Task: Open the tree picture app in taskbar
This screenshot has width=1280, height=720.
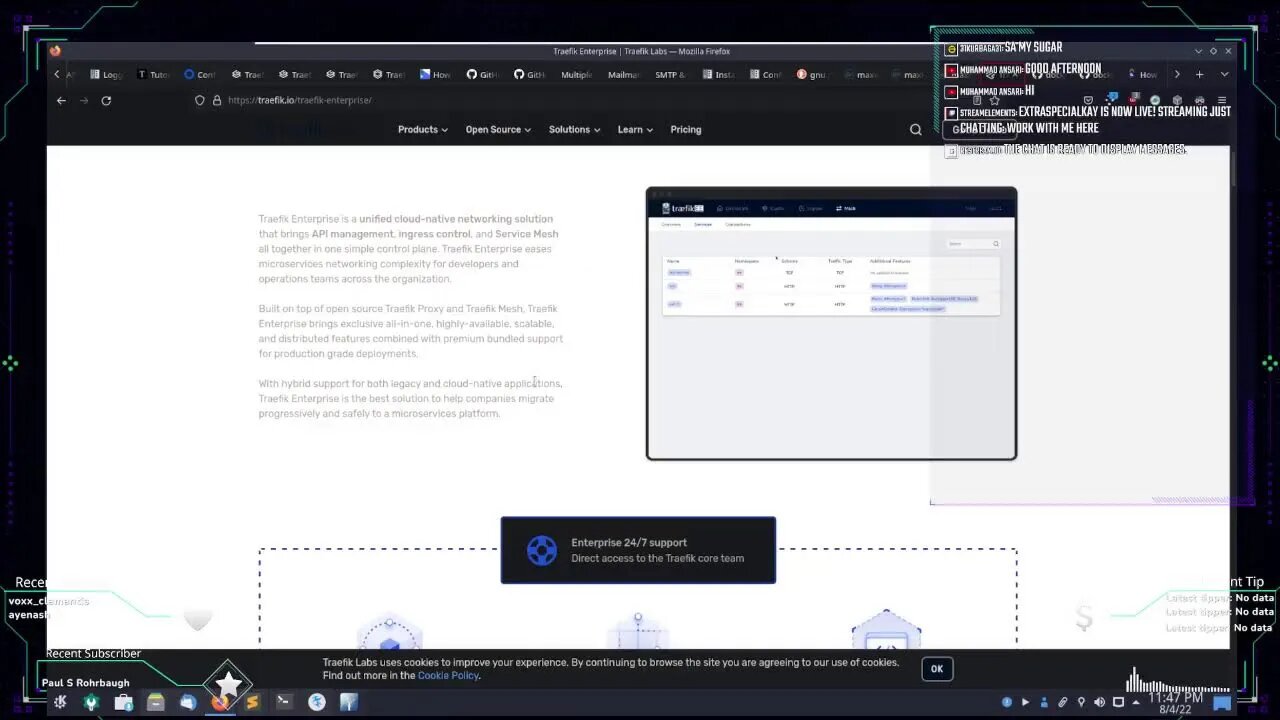Action: pyautogui.click(x=348, y=702)
